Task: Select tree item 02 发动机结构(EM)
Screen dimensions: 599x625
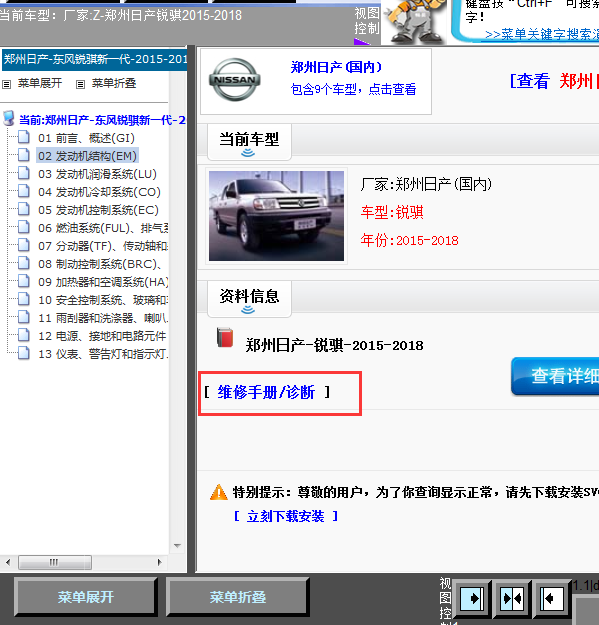Action: (x=87, y=155)
